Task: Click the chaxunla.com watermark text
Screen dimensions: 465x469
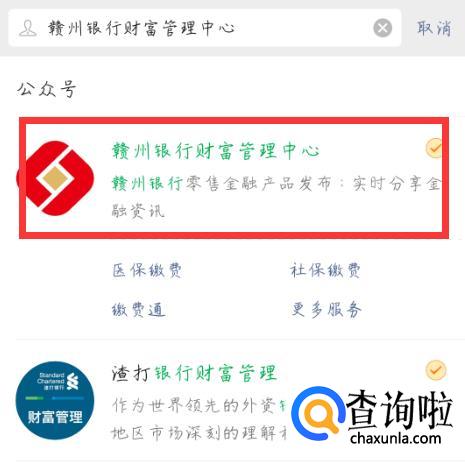Action: pos(396,438)
